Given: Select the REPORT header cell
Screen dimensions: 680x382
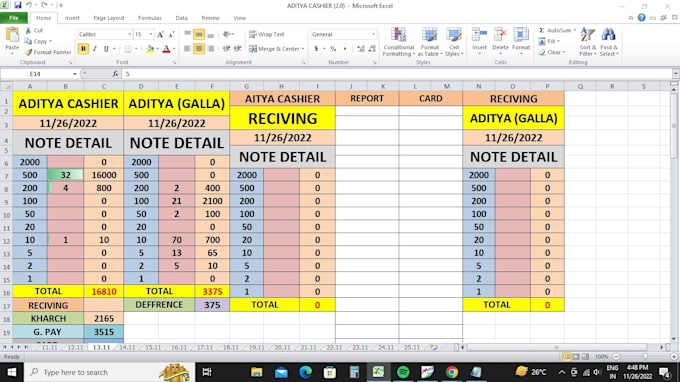Looking at the screenshot, I should (367, 98).
